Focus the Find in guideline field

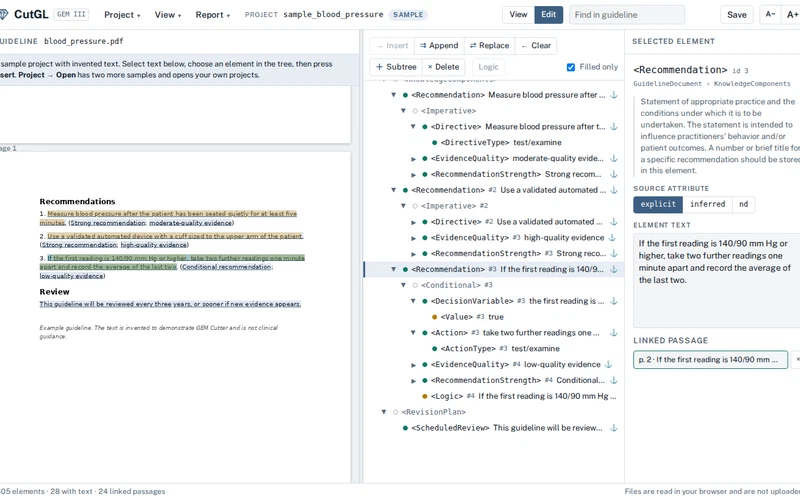coord(627,15)
